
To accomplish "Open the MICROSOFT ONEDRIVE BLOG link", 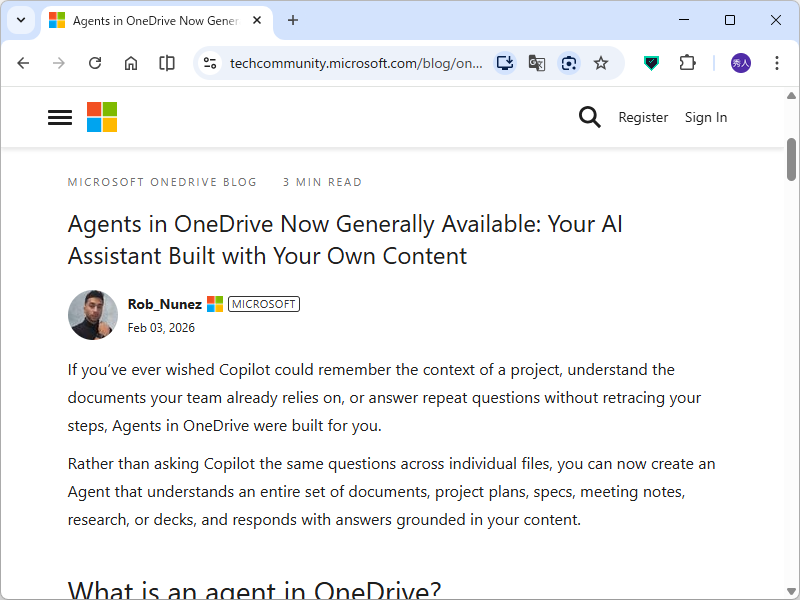I will [x=161, y=182].
